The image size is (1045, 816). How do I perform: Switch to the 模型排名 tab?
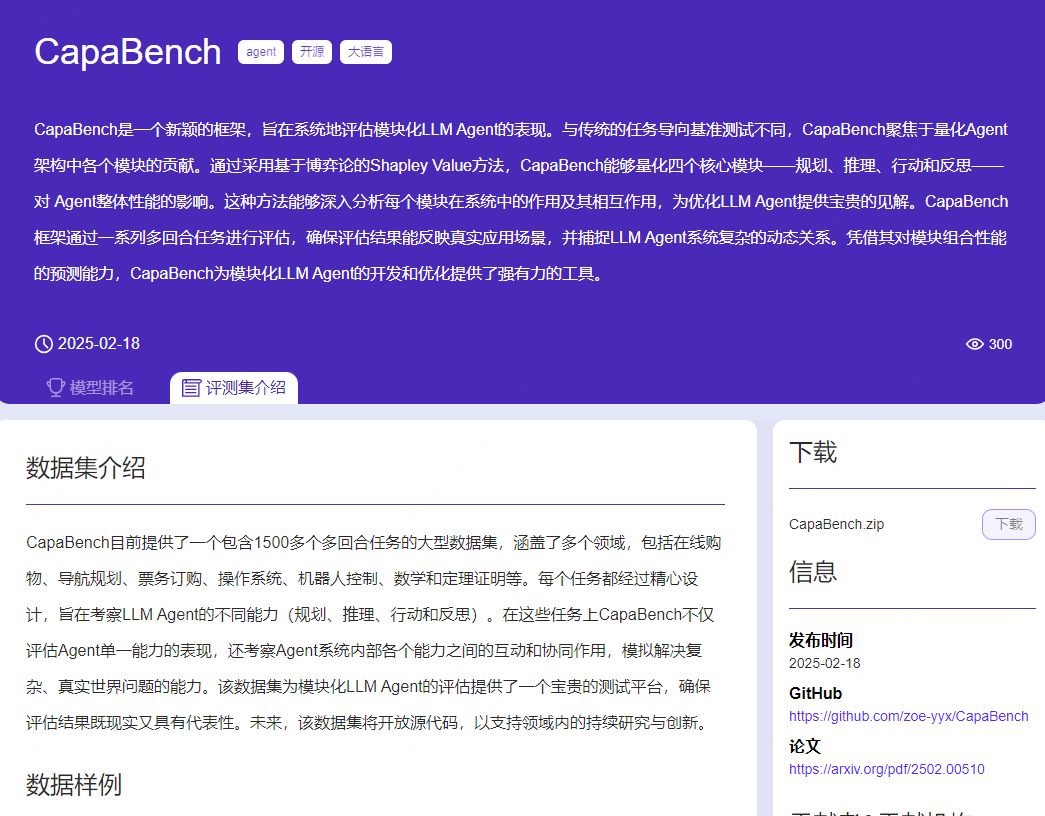click(91, 387)
